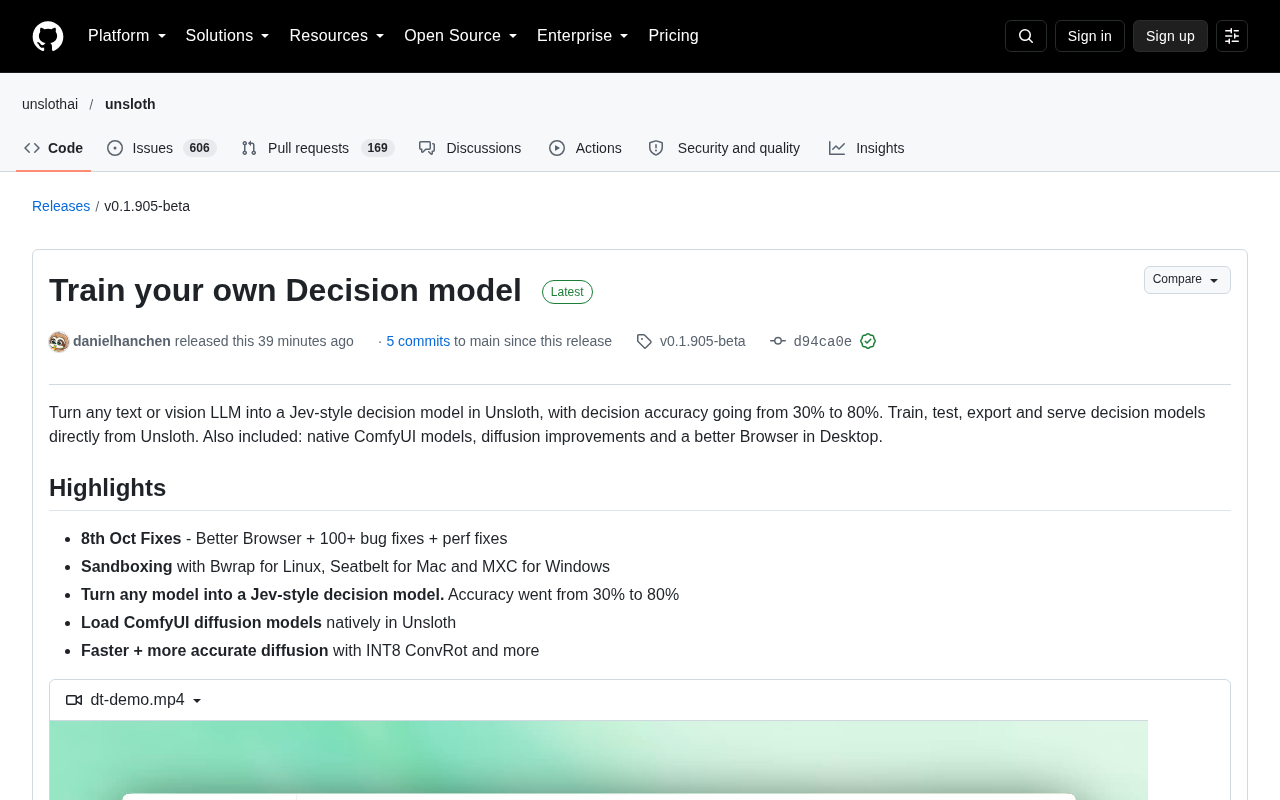Image resolution: width=1280 pixels, height=800 pixels.
Task: Click the Sandboxing bullet text
Action: (126, 567)
